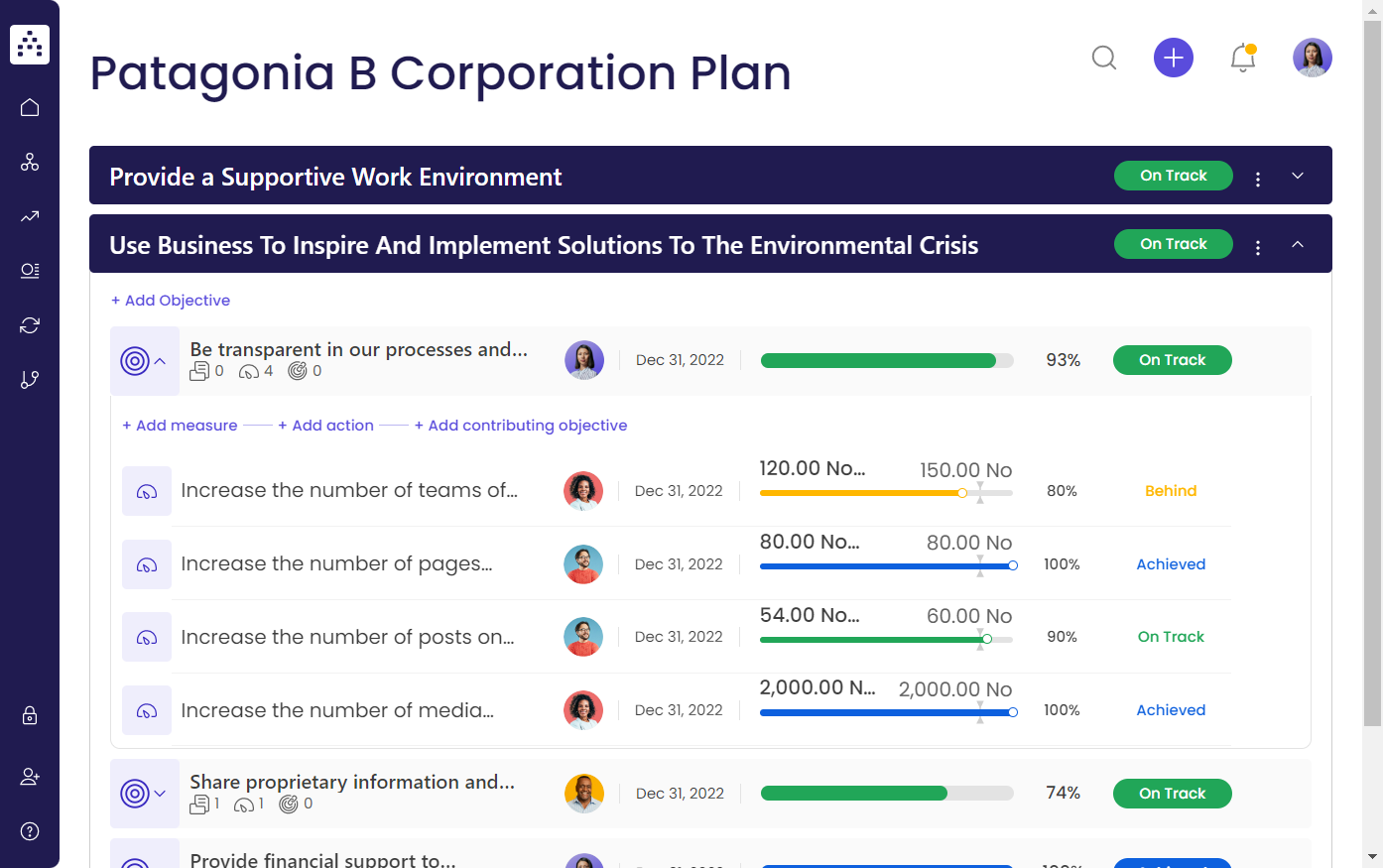Open the help question mark icon
The height and width of the screenshot is (868, 1383).
tap(30, 831)
